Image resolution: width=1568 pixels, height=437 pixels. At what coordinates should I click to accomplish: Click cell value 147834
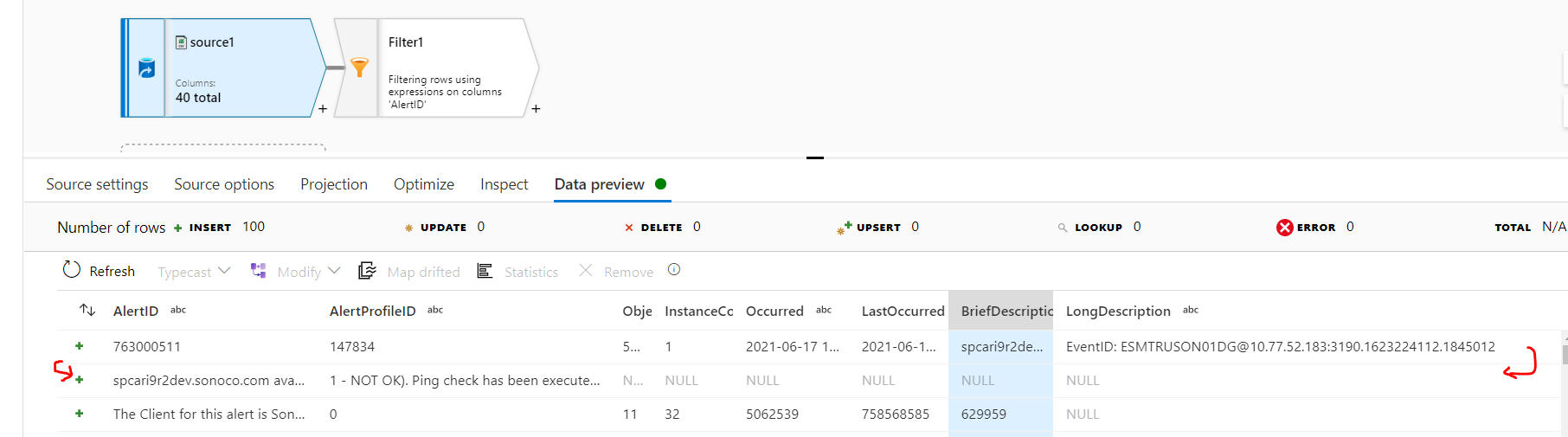(x=352, y=346)
